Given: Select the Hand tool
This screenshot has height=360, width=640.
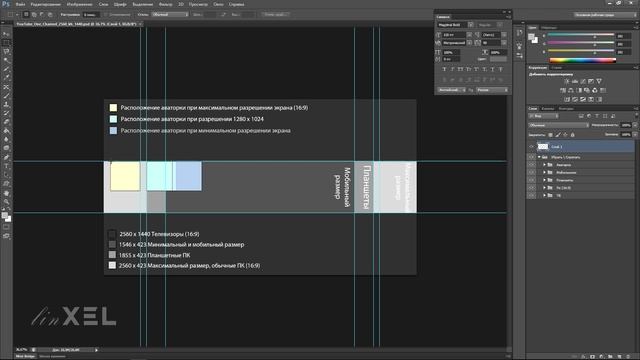Looking at the screenshot, I should pyautogui.click(x=6, y=193).
